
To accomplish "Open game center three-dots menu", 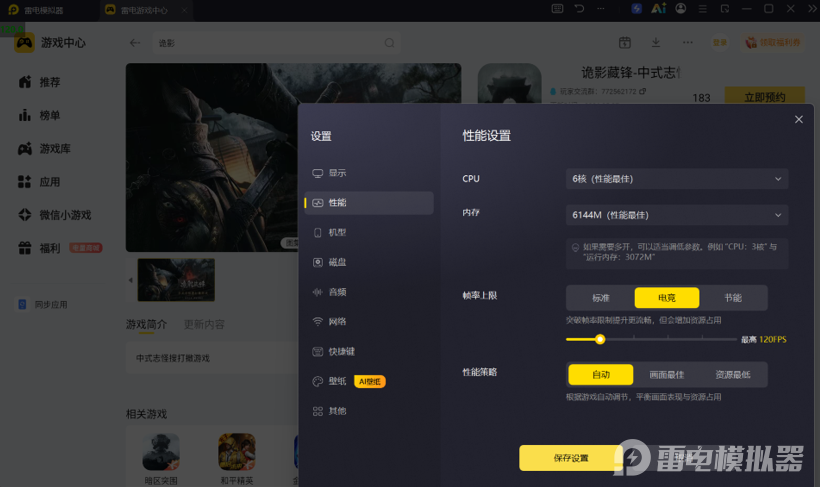I will [x=688, y=42].
